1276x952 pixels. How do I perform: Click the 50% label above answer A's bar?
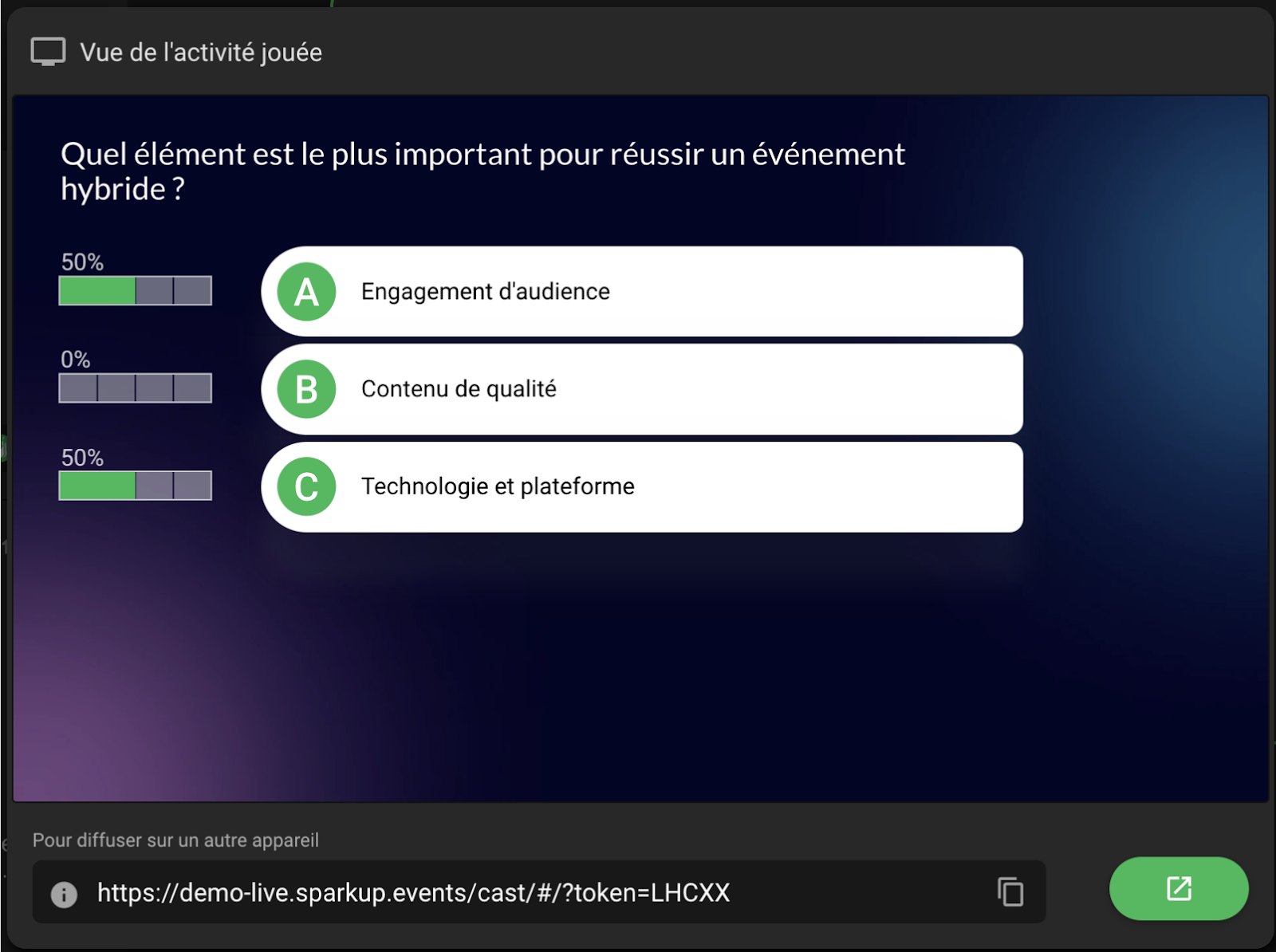tap(82, 262)
